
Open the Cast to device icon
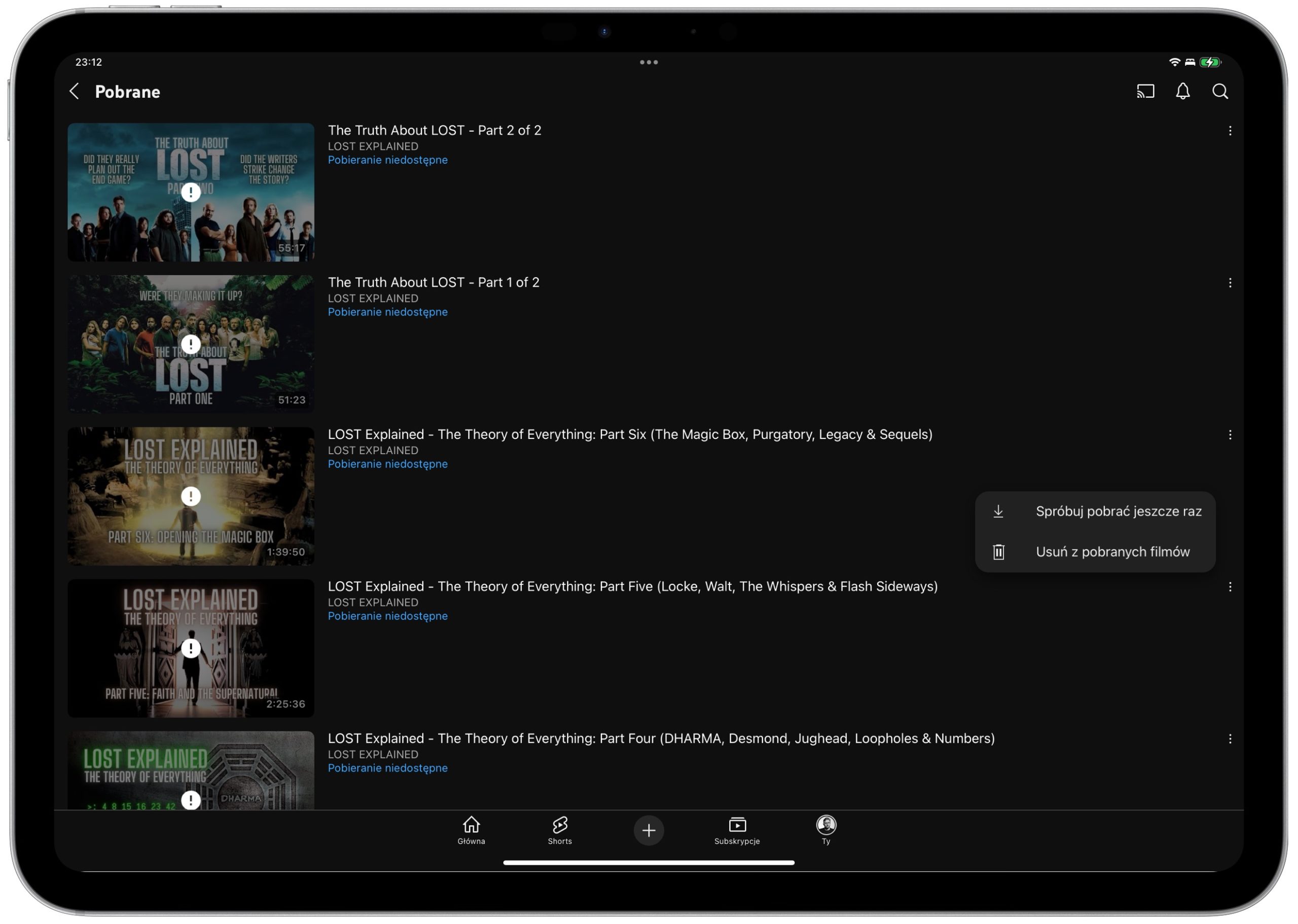coord(1145,92)
